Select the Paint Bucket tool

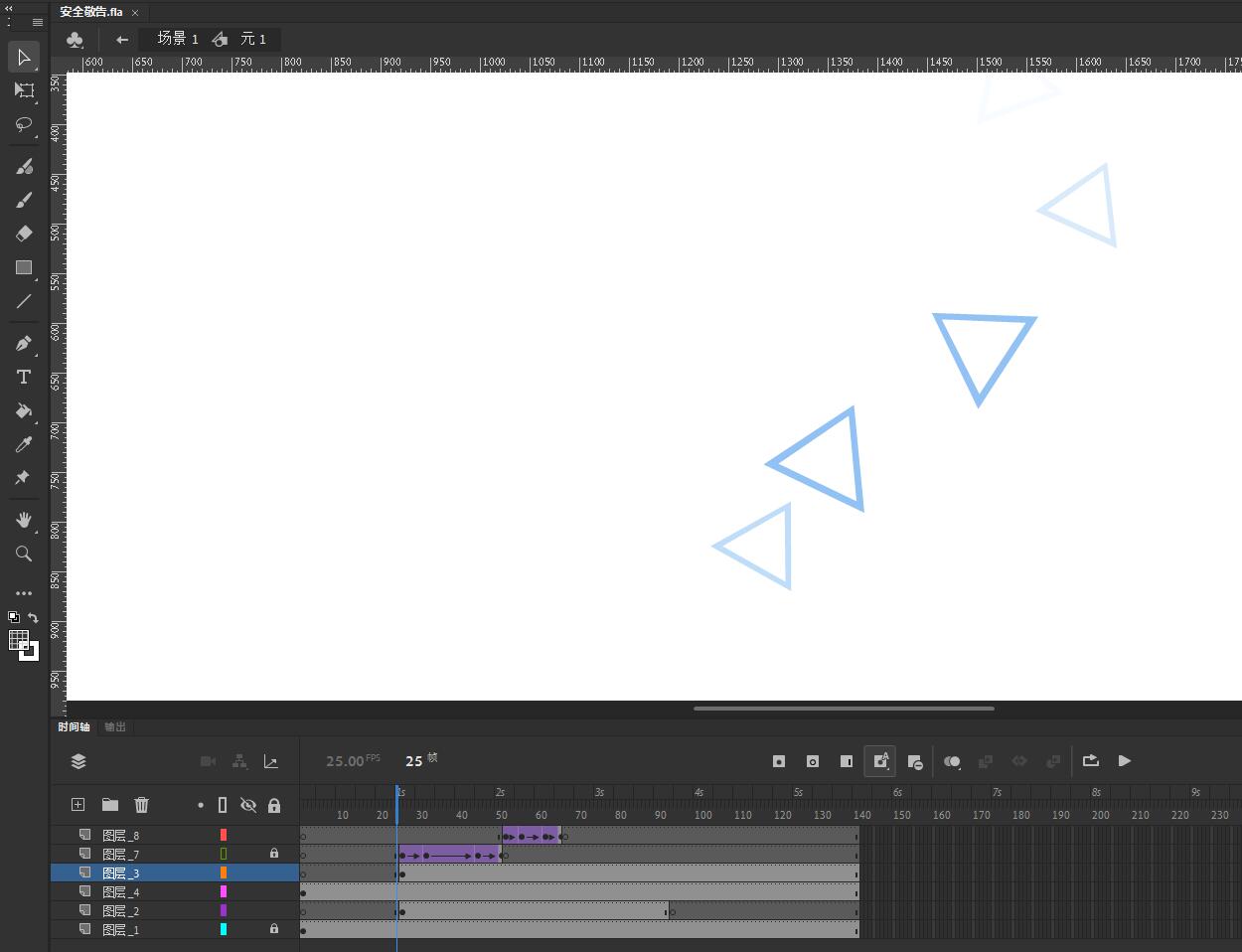24,410
